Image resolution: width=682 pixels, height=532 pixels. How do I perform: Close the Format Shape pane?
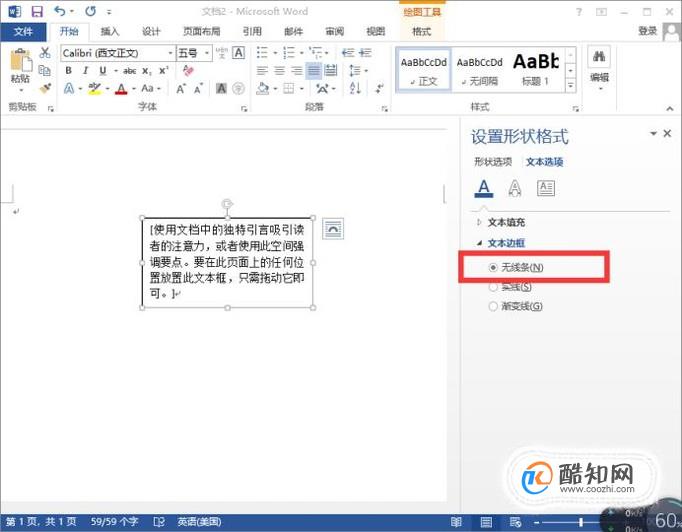coord(667,133)
